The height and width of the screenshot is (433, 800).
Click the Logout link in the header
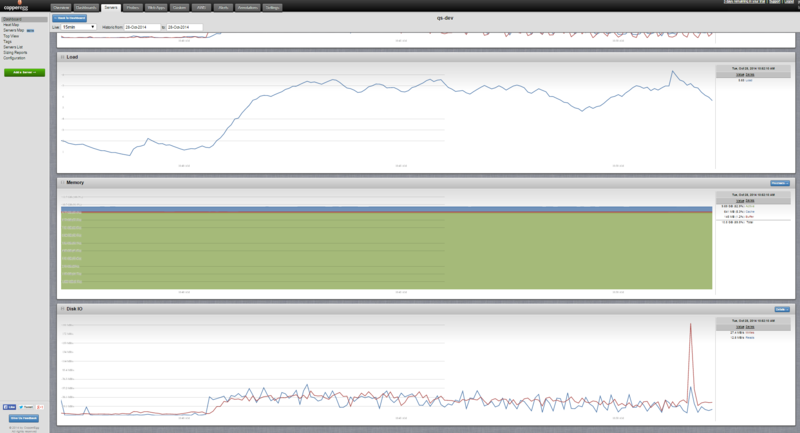pyautogui.click(x=789, y=2)
